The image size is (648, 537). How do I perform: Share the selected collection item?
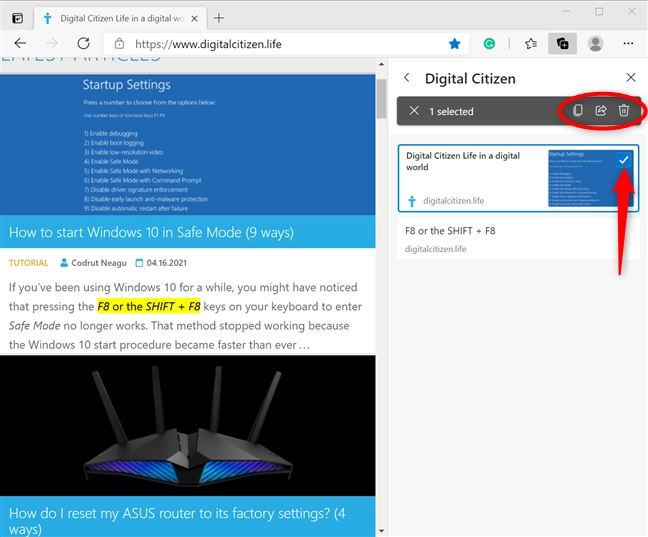[600, 110]
